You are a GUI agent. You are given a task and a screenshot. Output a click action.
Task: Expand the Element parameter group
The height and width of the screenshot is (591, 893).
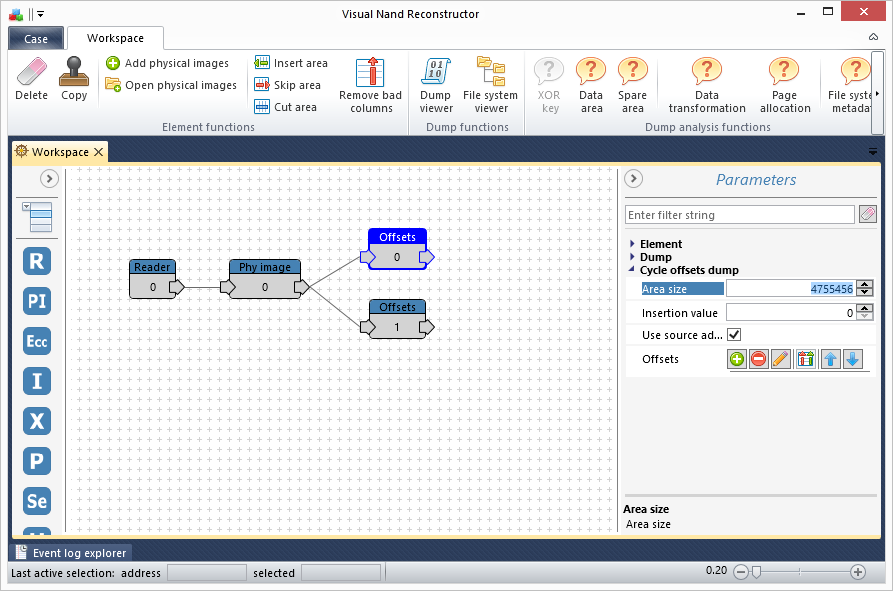coord(632,244)
